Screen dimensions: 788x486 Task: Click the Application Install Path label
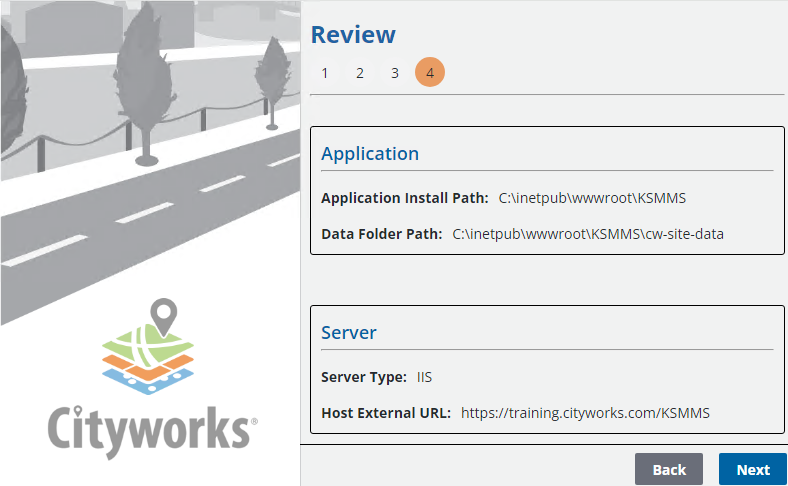click(404, 198)
